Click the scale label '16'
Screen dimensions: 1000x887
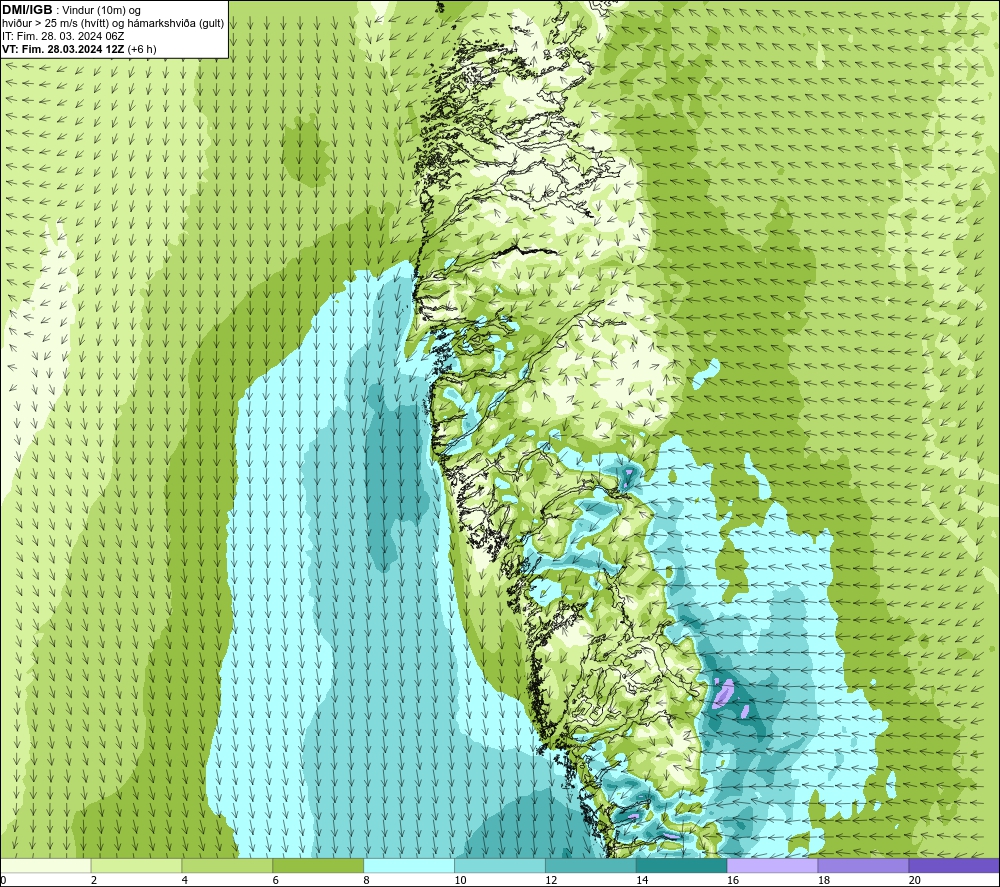click(x=733, y=880)
